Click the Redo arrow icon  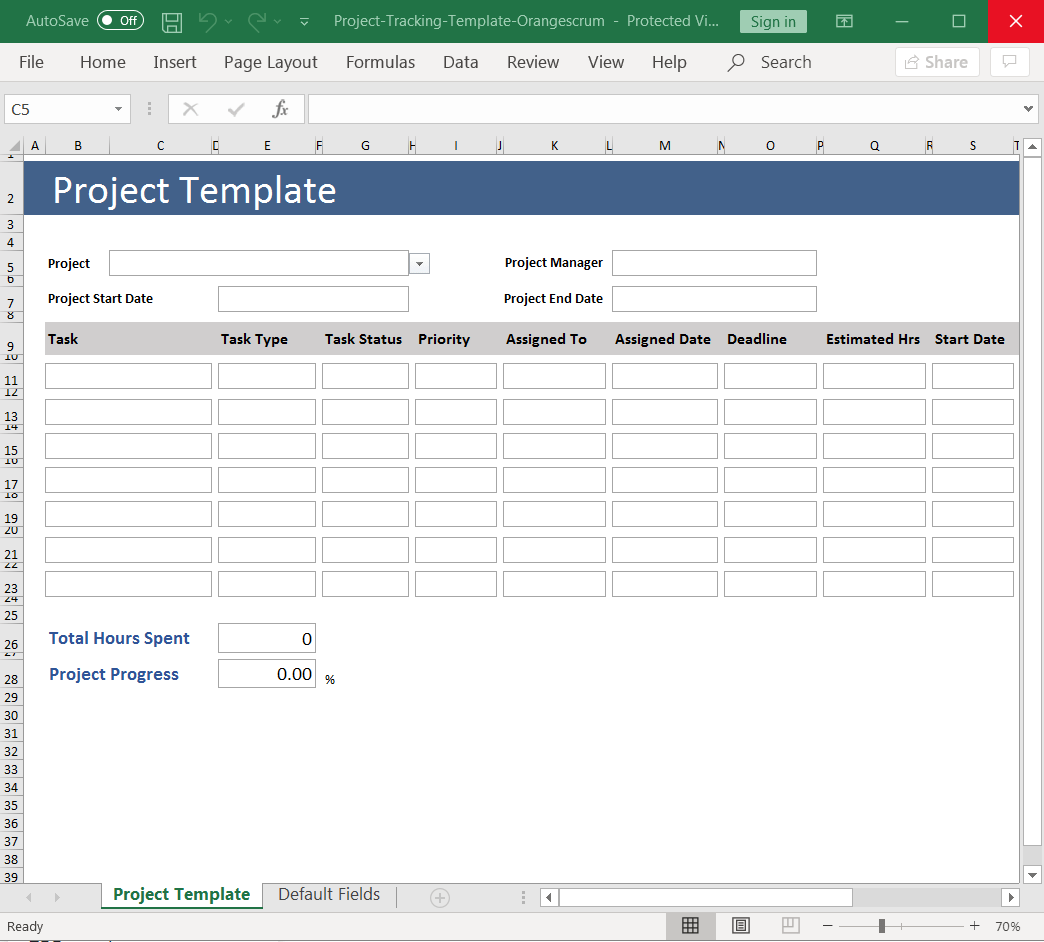tap(257, 21)
